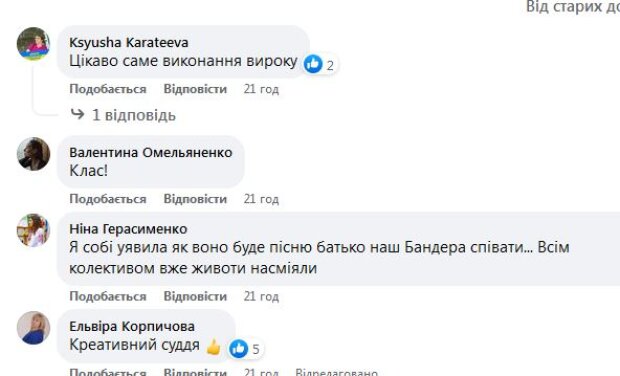This screenshot has height=376, width=620.
Task: Like Ніна Герасименко's comment with Подобається
Action: pos(108,296)
